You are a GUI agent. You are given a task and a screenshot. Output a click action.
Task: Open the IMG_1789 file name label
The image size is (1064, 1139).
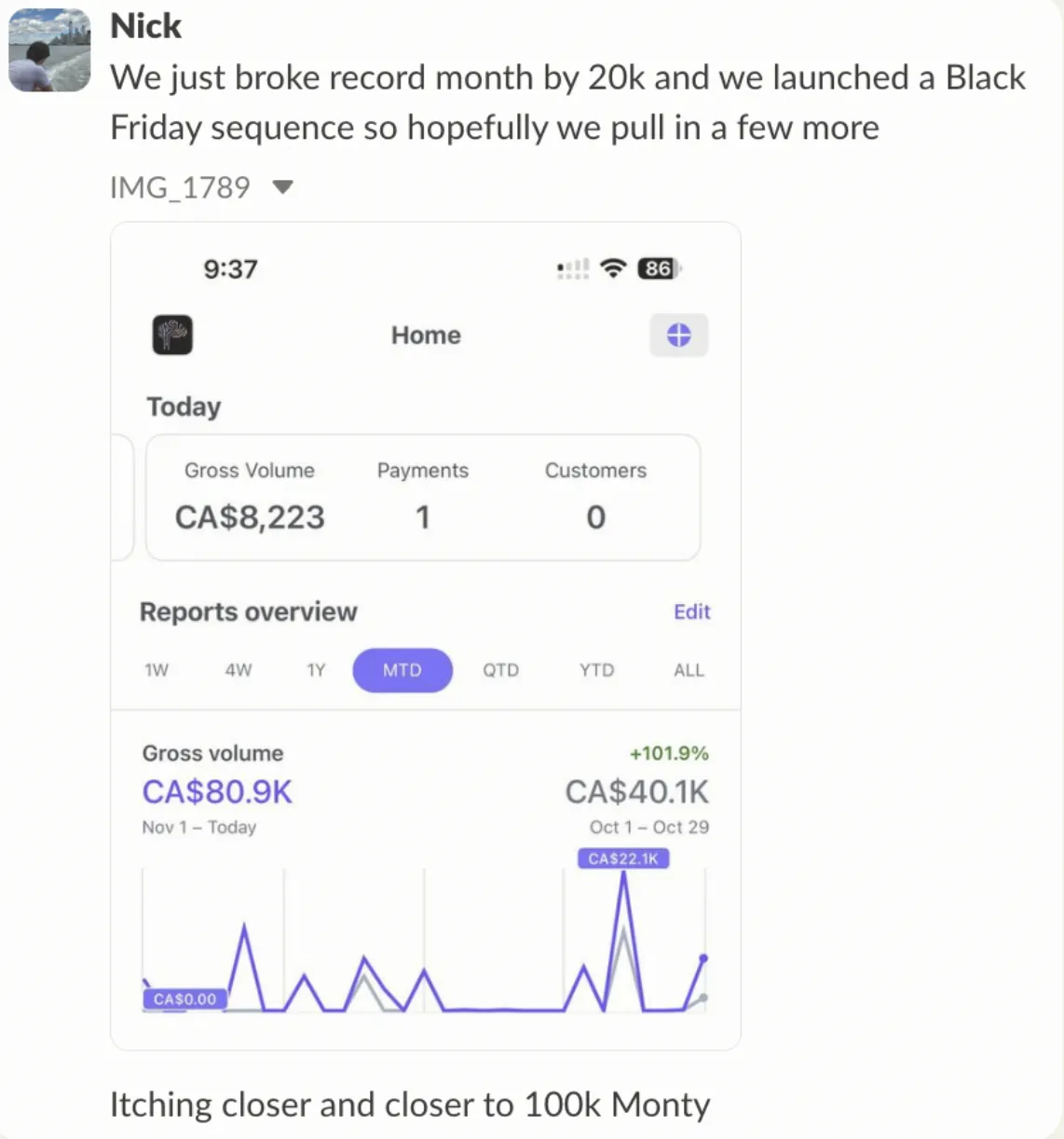pos(180,187)
